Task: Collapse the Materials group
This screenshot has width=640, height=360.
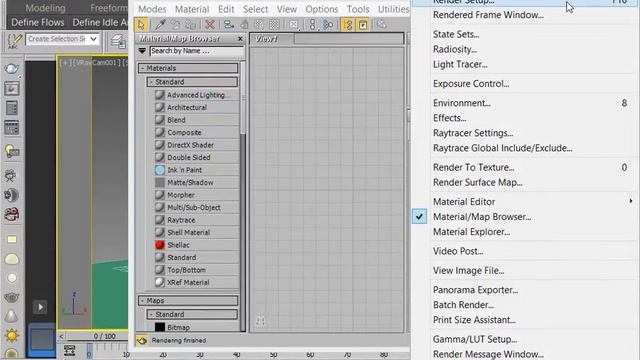Action: [x=188, y=68]
